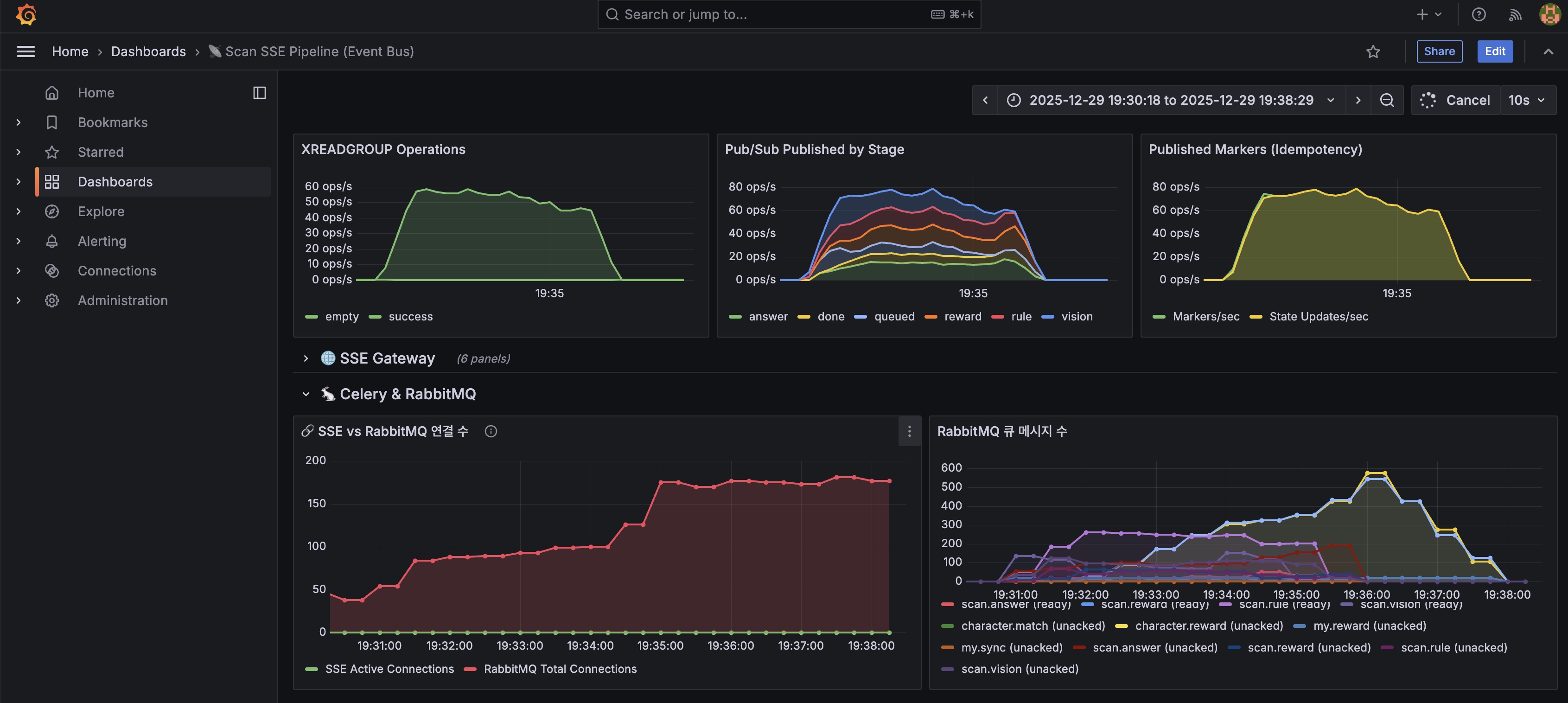Screen dimensions: 1568x703
Task: Click the zoom out time range icon
Action: click(1387, 101)
